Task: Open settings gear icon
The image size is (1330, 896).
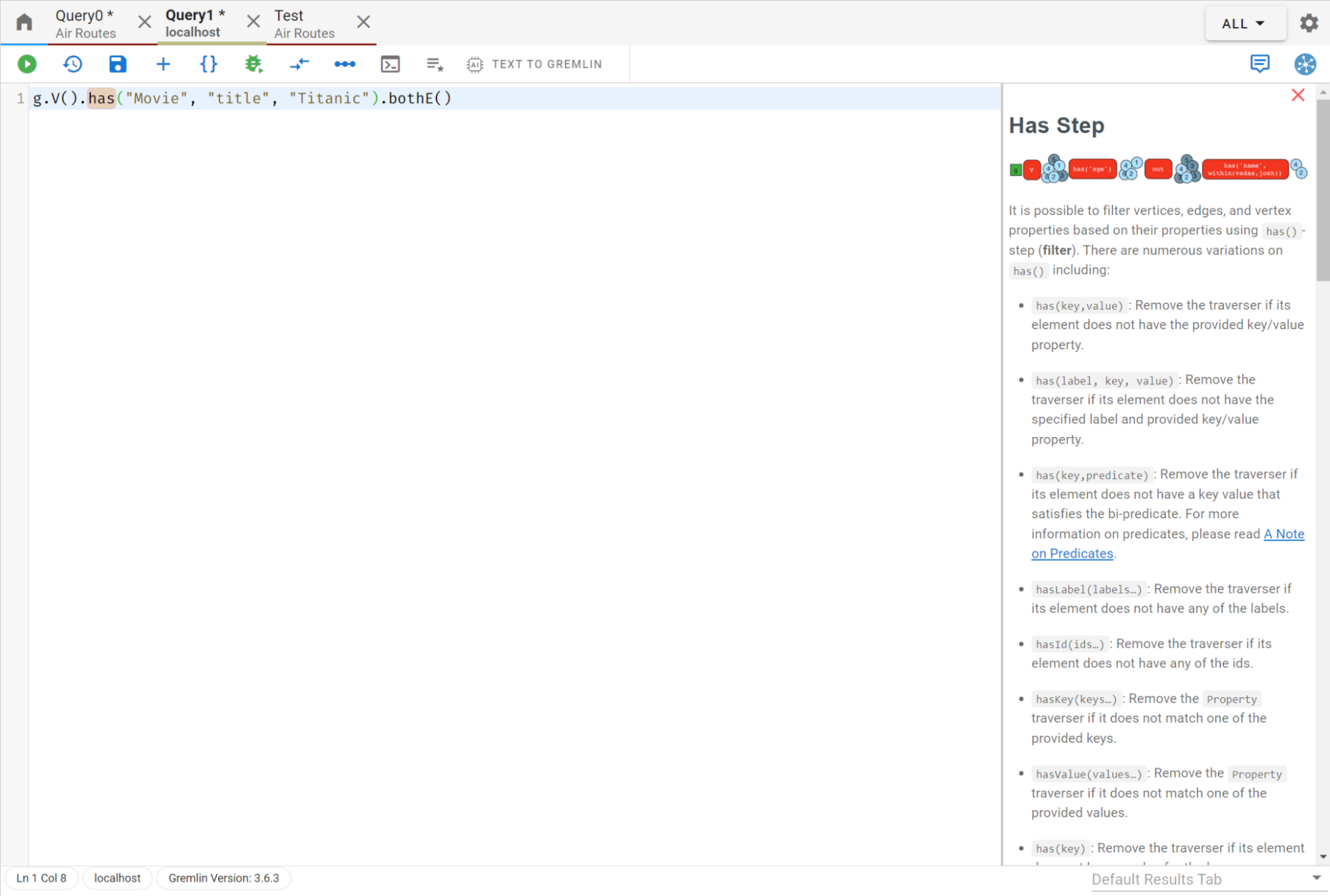Action: point(1309,23)
